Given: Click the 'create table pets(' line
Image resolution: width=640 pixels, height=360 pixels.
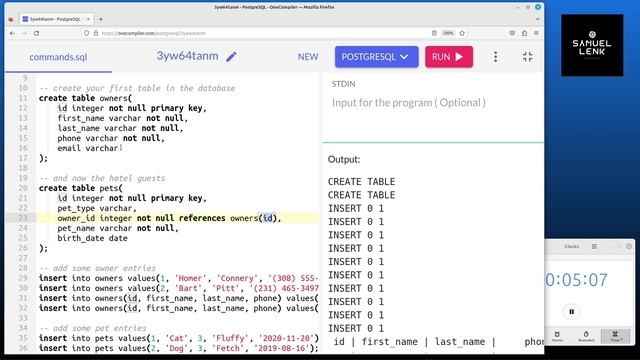Looking at the screenshot, I should (80, 188).
